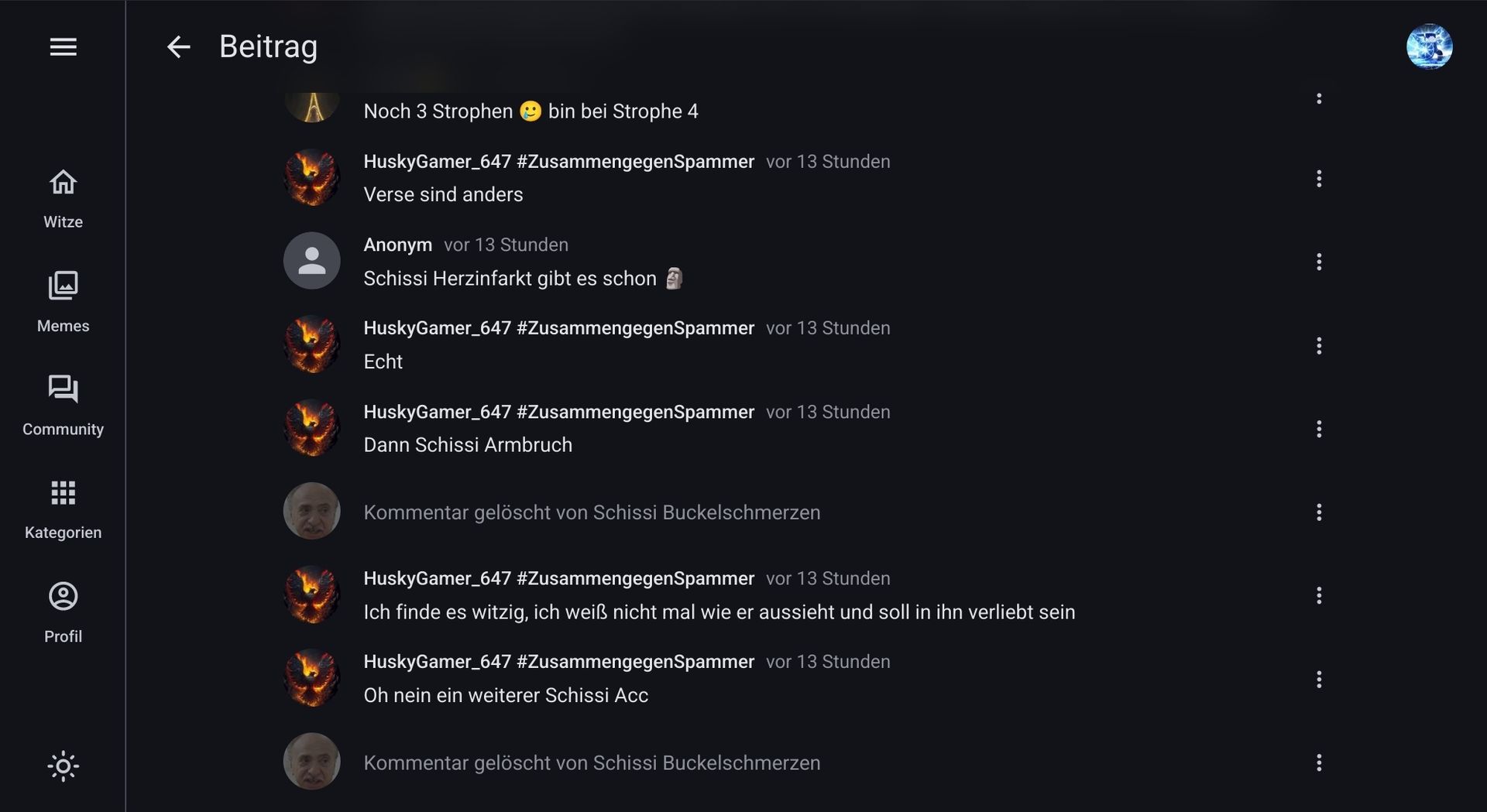Go to the Profil page

click(63, 612)
